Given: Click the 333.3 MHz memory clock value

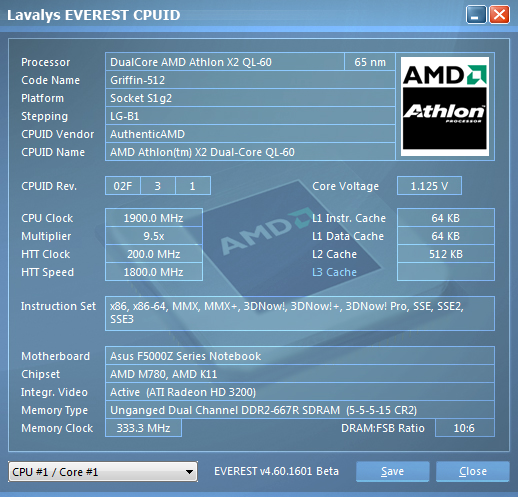Looking at the screenshot, I should [x=143, y=428].
